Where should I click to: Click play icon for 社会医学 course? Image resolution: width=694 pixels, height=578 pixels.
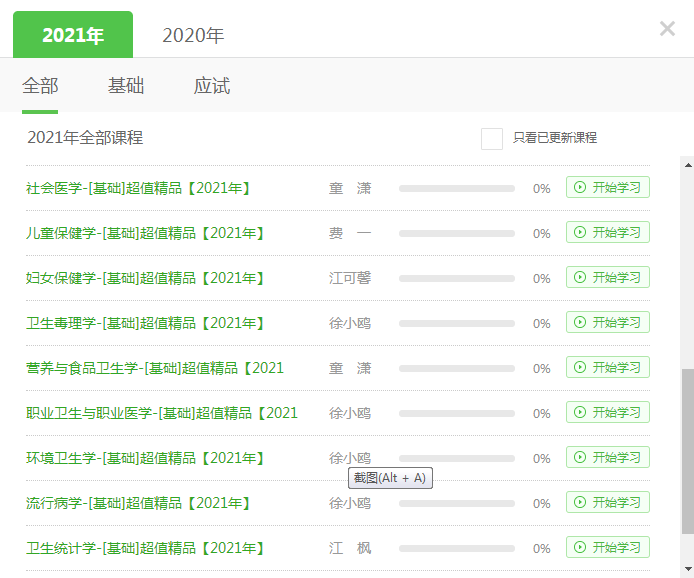pos(579,188)
